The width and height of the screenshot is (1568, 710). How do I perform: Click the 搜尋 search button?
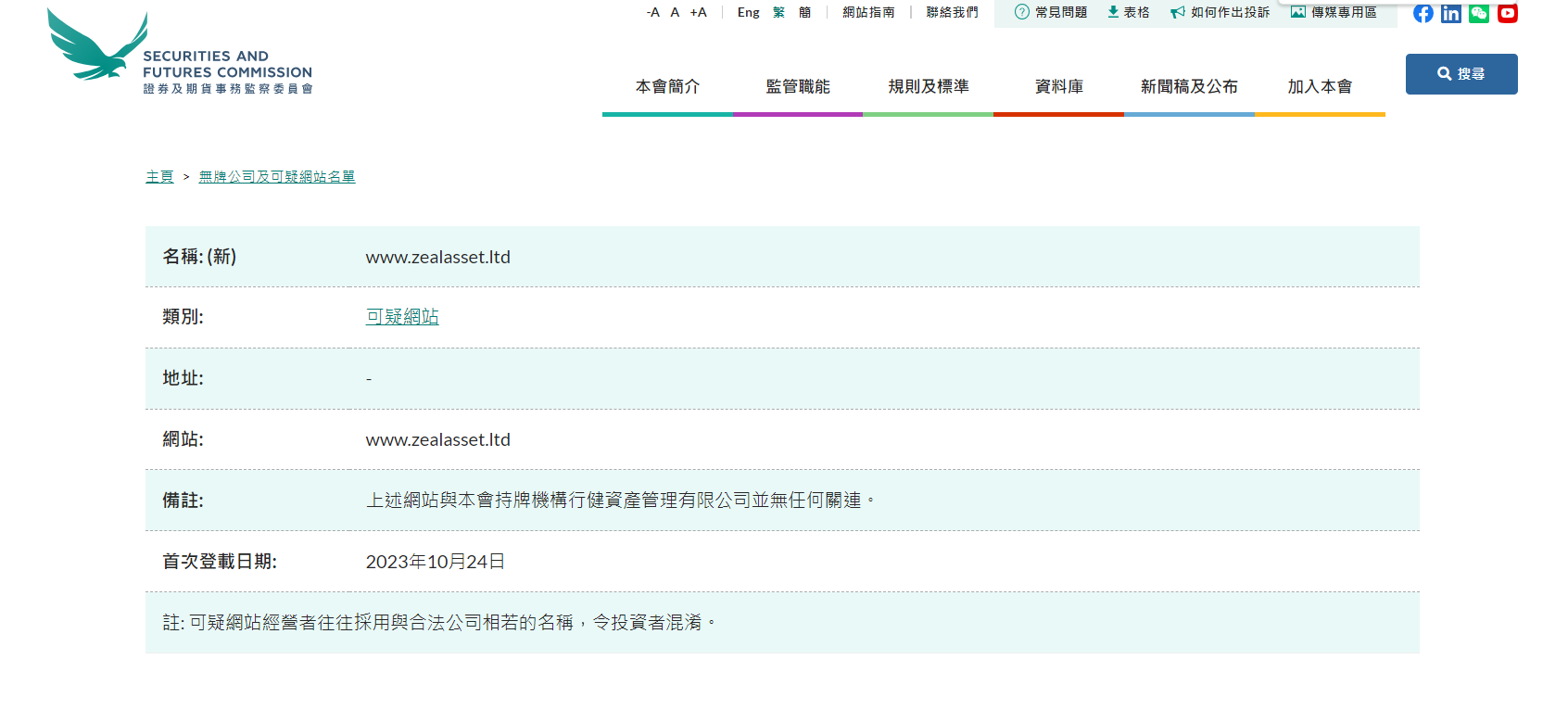pos(1461,74)
